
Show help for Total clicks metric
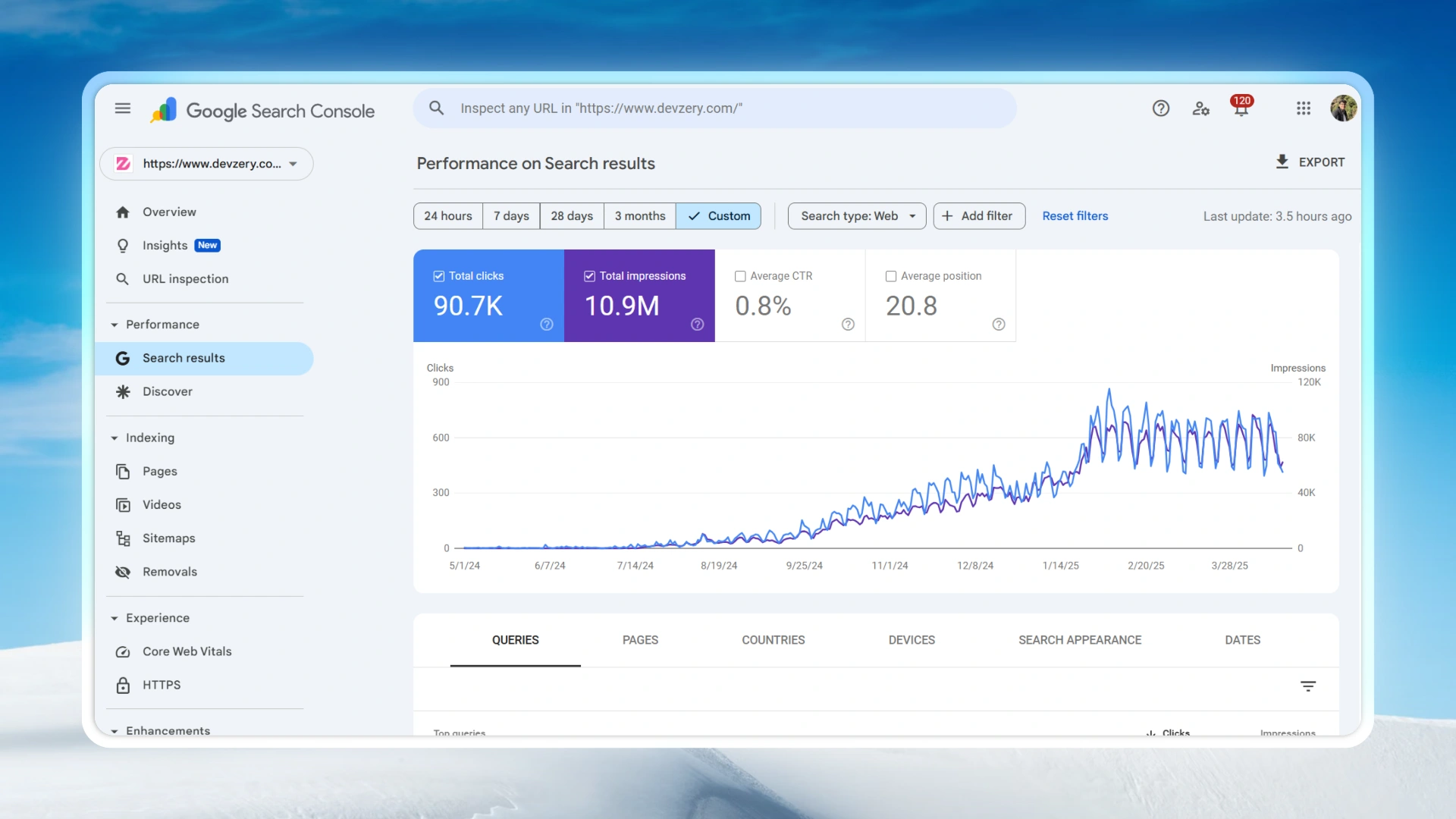547,325
